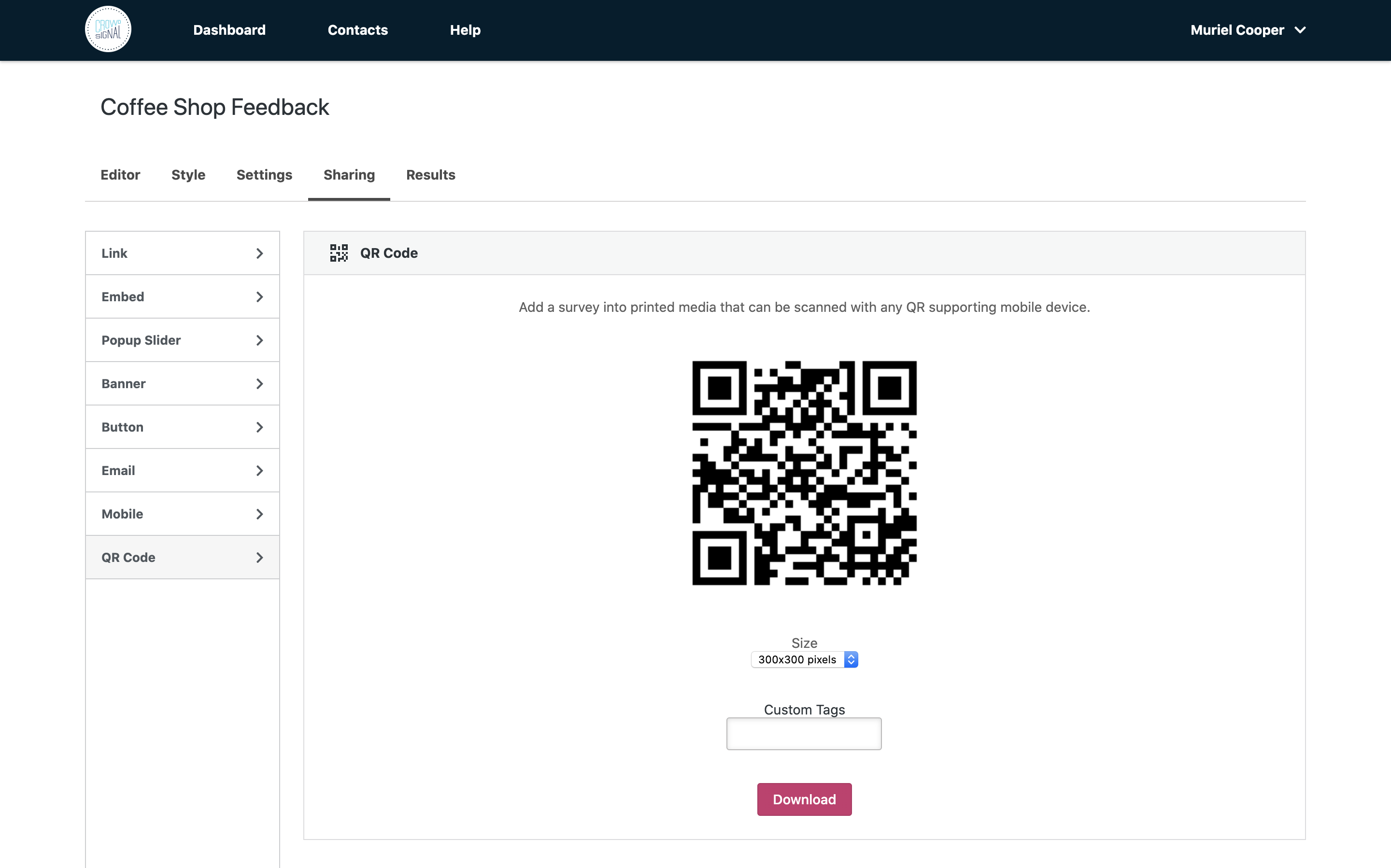Click inside the Custom Tags field
Image resolution: width=1391 pixels, height=868 pixels.
click(x=804, y=733)
